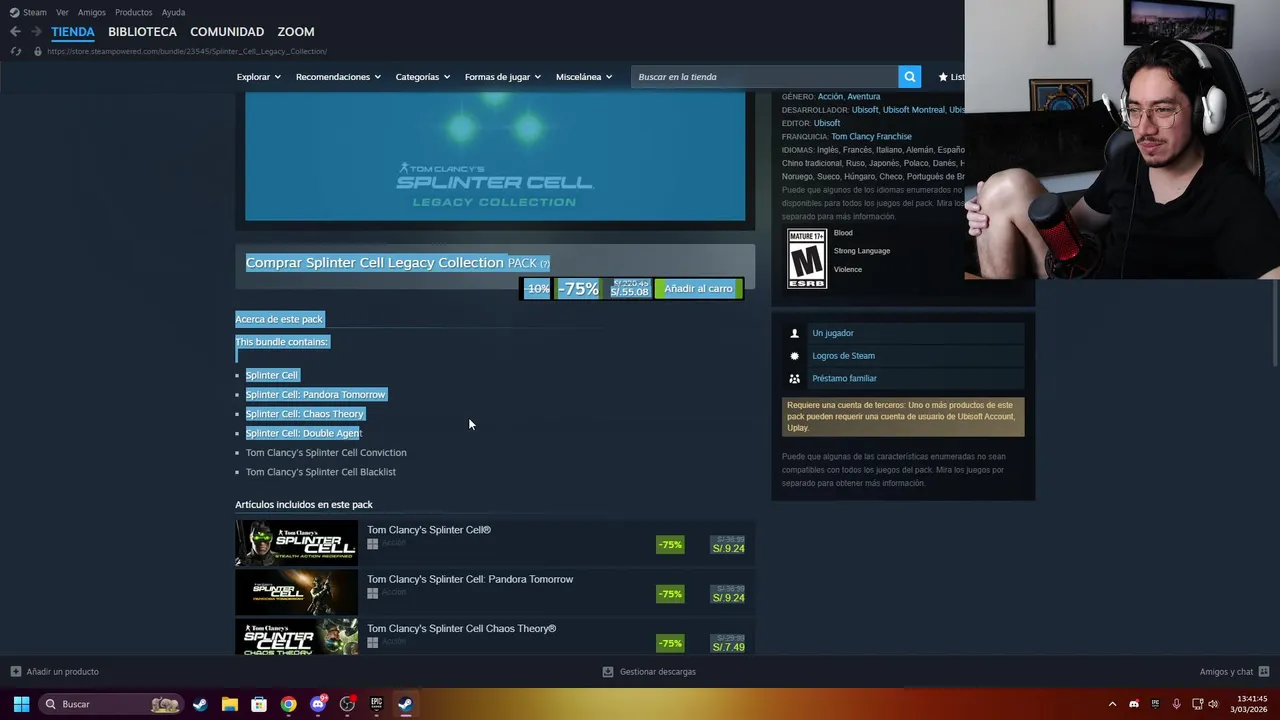Click the ESRB Mature 17+ rating badge
Image resolution: width=1280 pixels, height=720 pixels.
tap(807, 259)
